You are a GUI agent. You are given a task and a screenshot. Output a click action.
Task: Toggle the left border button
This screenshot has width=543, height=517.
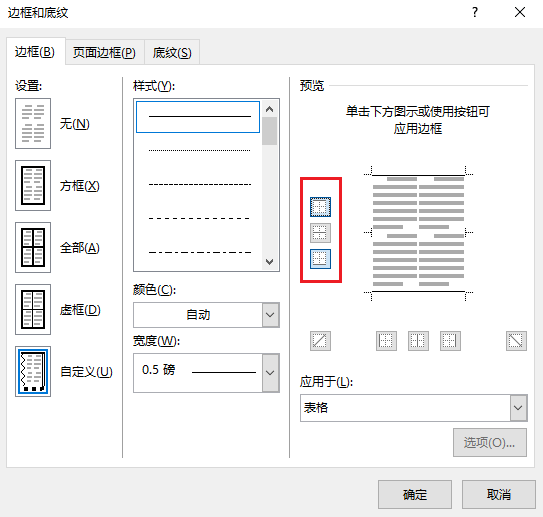[x=386, y=341]
